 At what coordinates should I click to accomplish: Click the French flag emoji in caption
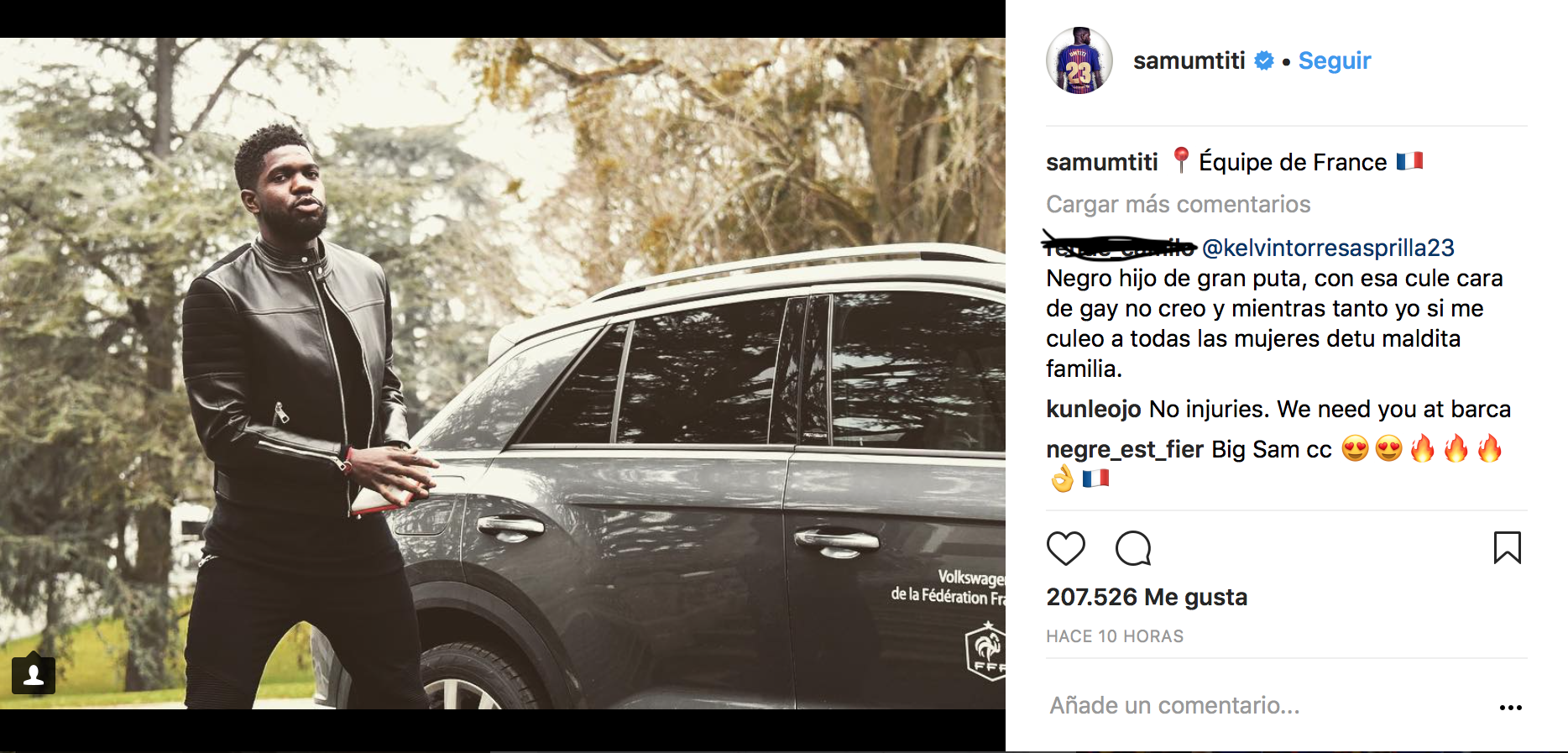[x=1410, y=160]
